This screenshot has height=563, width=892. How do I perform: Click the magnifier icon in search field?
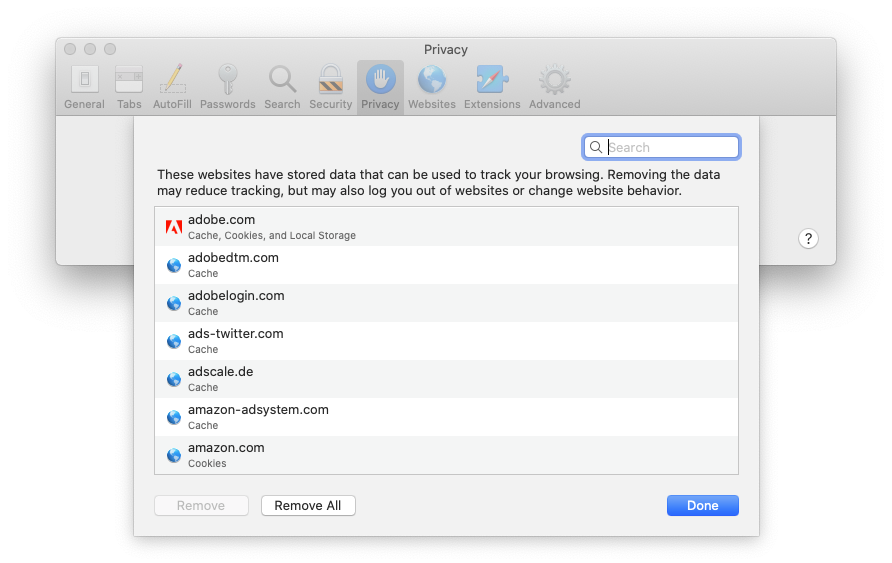click(x=596, y=147)
